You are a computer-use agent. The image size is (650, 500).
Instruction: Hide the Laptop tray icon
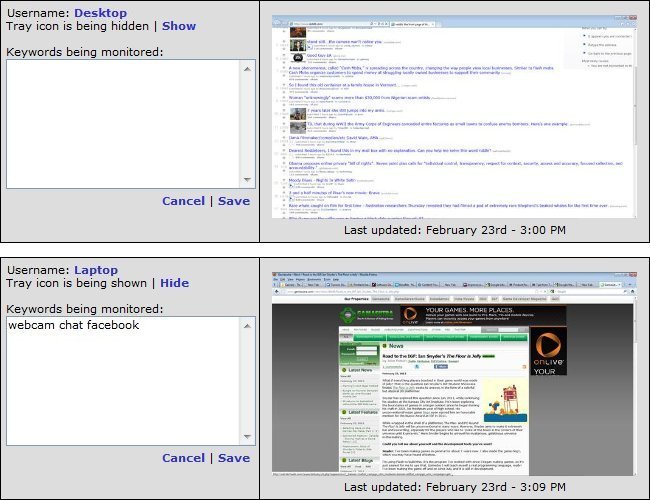pyautogui.click(x=173, y=283)
